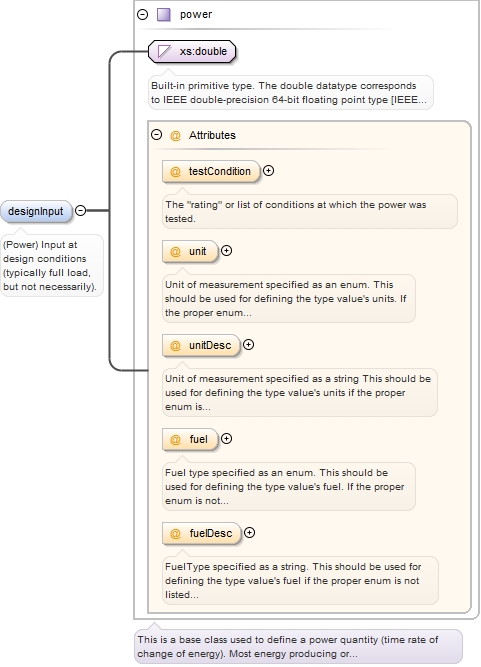Collapse the designInput element node
481x667 pixels.
[x=80, y=210]
